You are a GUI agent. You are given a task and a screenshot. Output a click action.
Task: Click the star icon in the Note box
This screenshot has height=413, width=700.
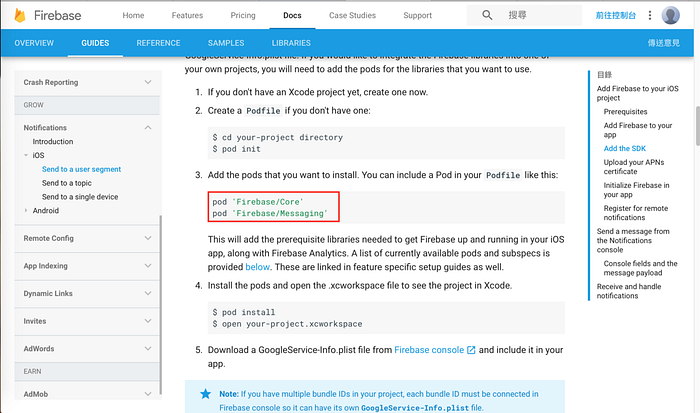pyautogui.click(x=205, y=394)
